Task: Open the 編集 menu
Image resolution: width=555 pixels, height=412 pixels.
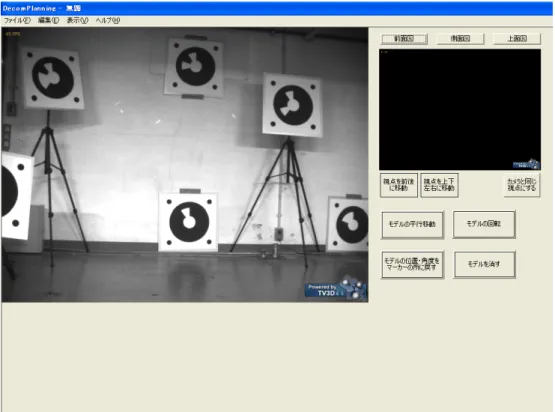Action: pos(48,21)
